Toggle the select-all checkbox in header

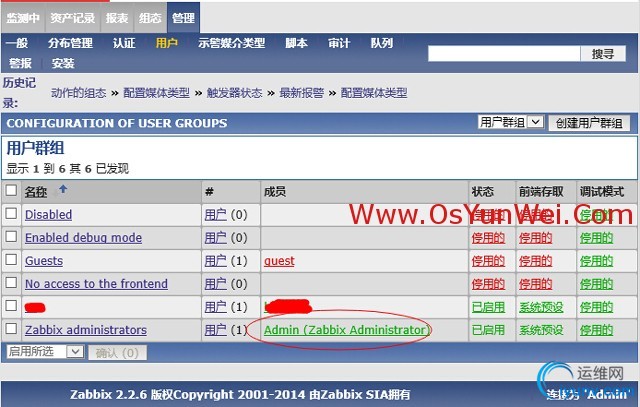coord(11,190)
